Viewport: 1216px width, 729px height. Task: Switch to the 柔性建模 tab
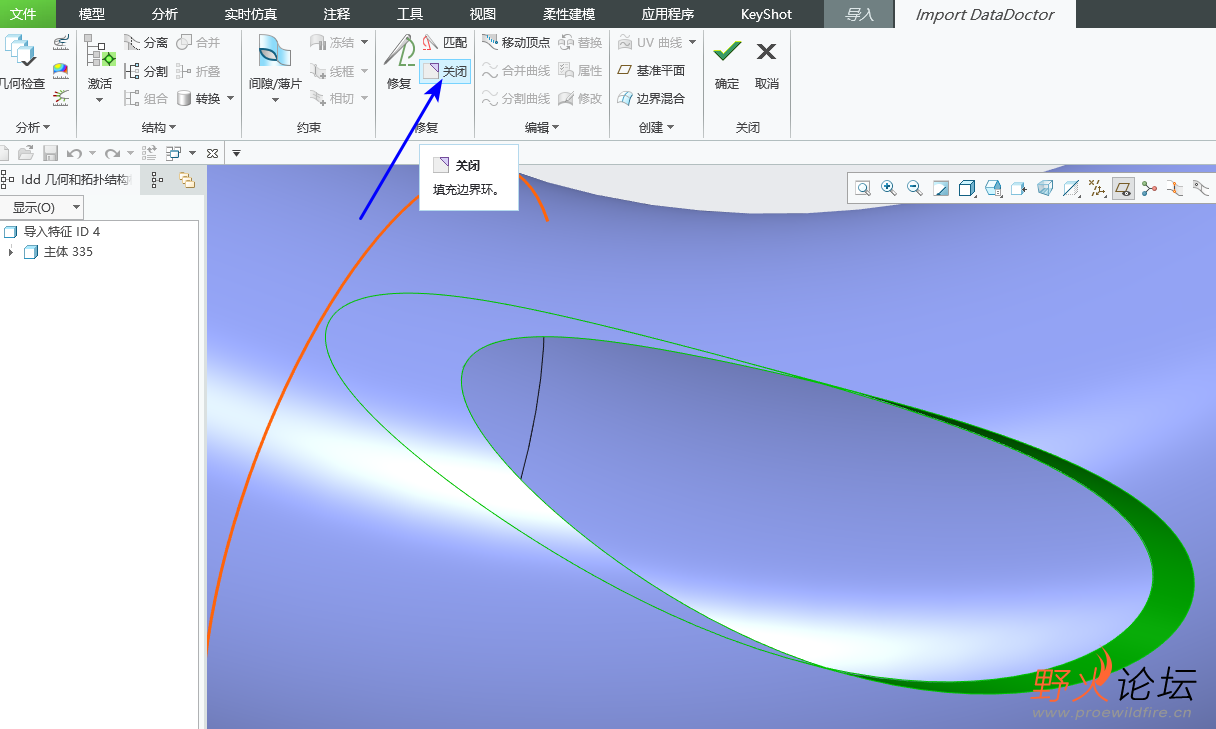[x=569, y=14]
